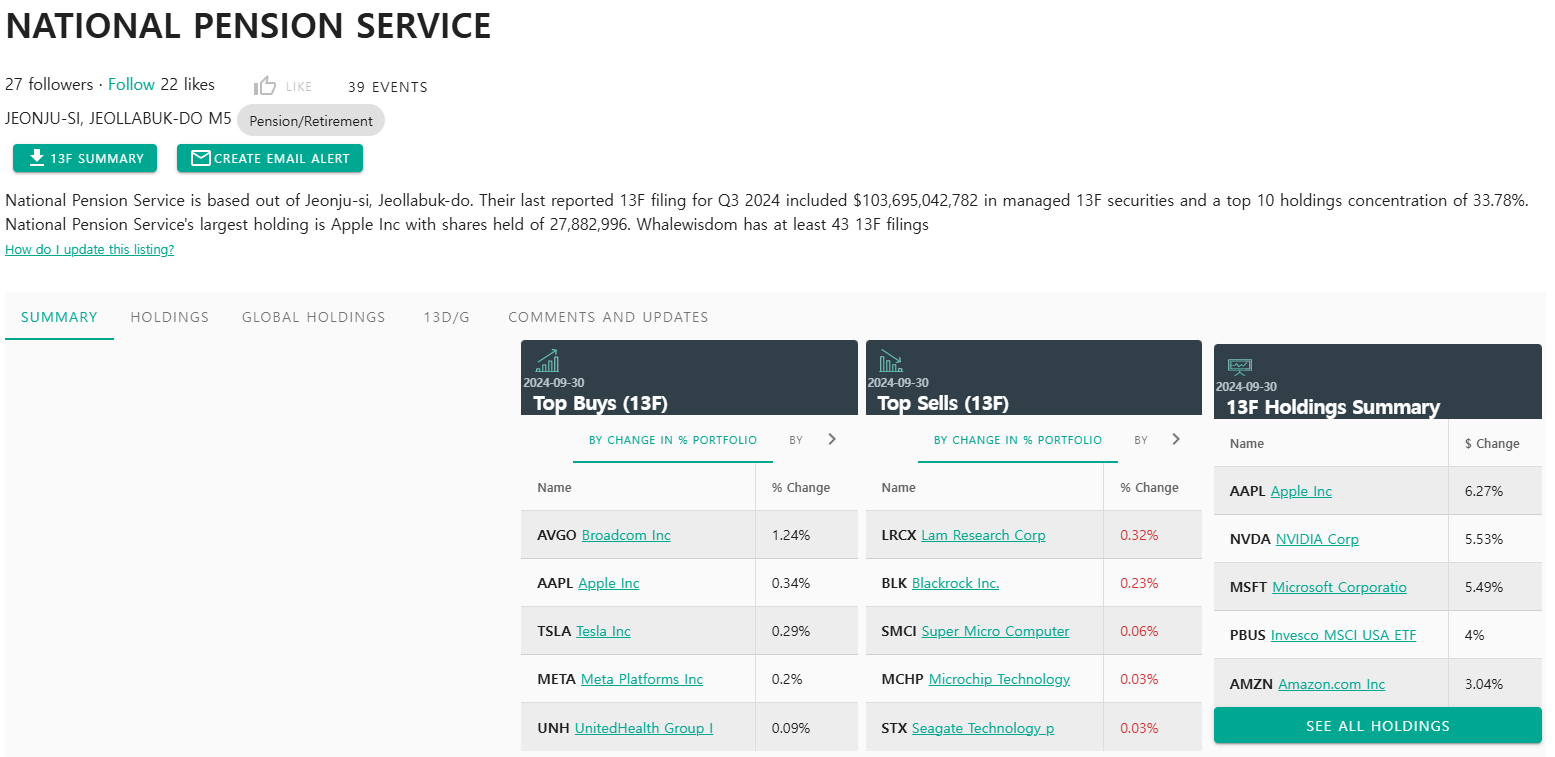Download the 13F Summary

click(85, 158)
